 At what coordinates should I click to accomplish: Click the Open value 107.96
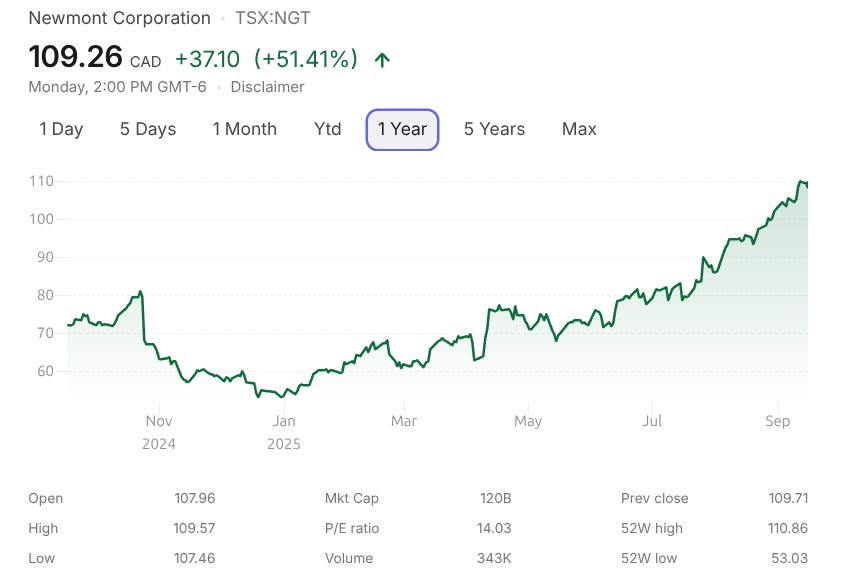[x=194, y=498]
